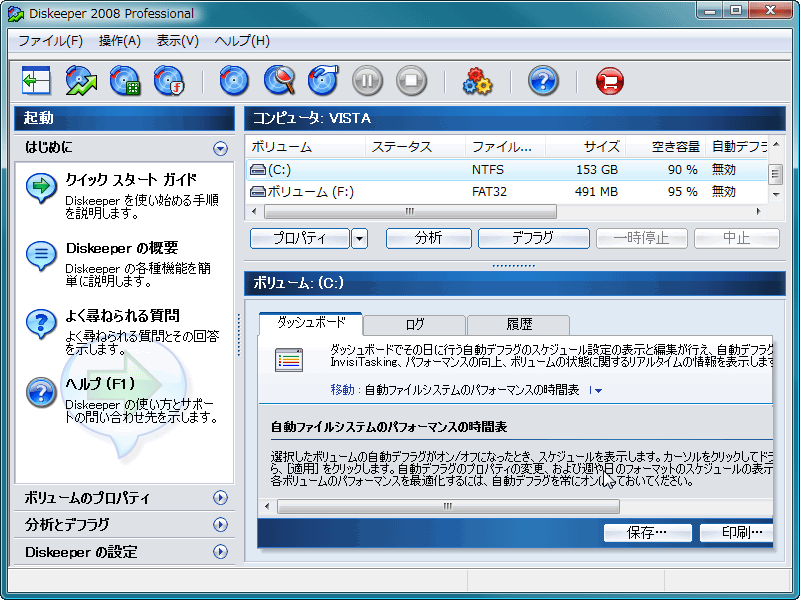Open the ヘルプ(H) menu

(242, 41)
